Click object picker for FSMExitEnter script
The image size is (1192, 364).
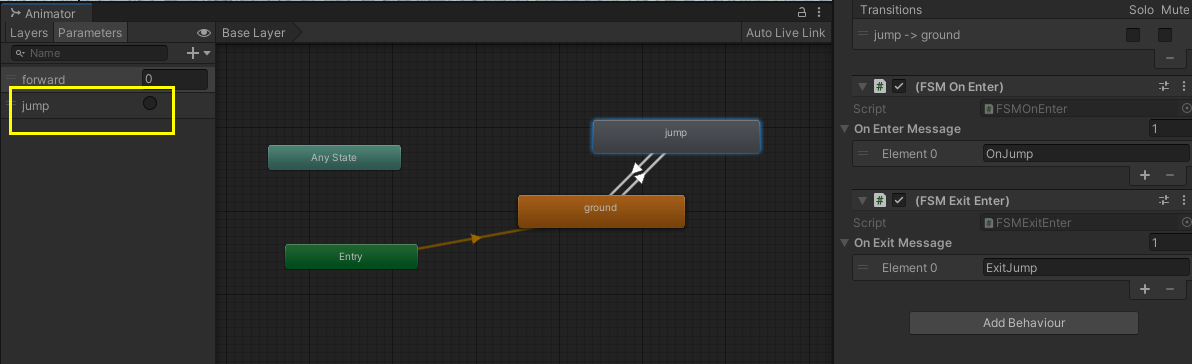pos(1186,223)
